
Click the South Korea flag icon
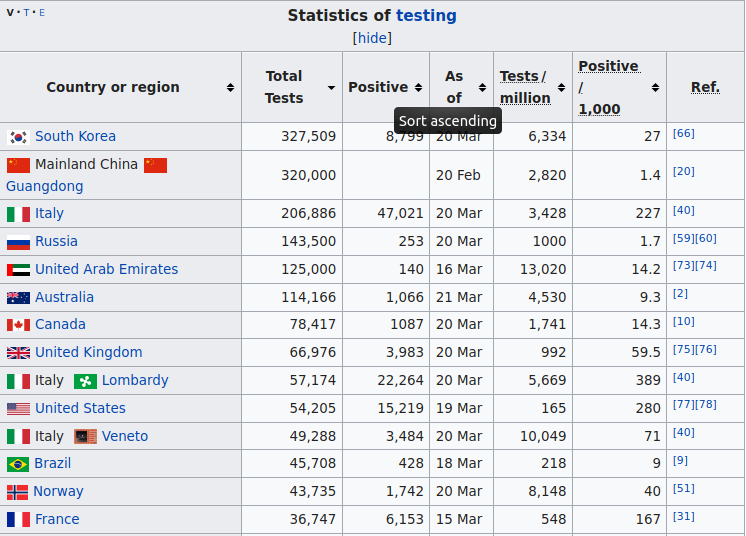click(18, 137)
